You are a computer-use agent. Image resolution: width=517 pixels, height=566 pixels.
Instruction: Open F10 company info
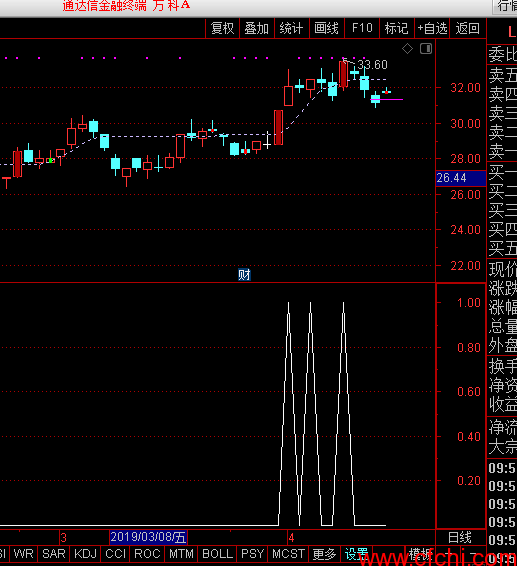tap(362, 28)
